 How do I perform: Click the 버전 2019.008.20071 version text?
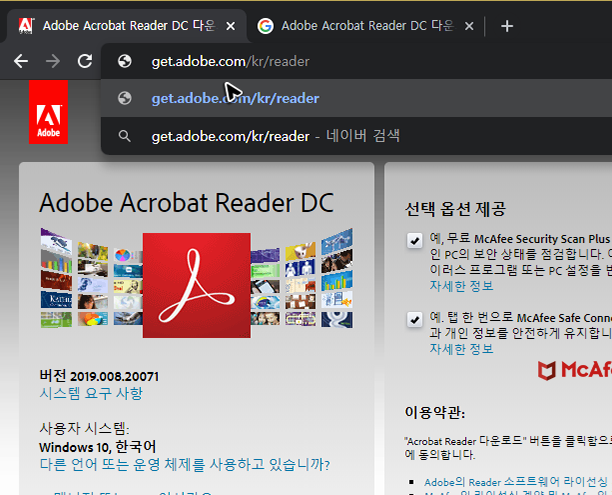99,376
